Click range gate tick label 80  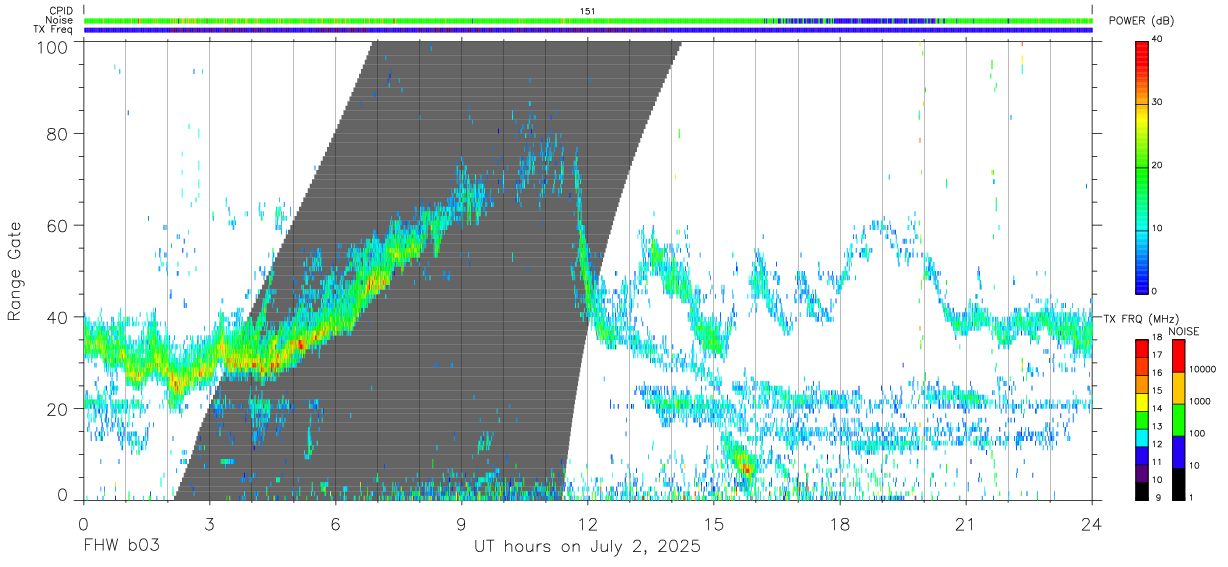[58, 134]
